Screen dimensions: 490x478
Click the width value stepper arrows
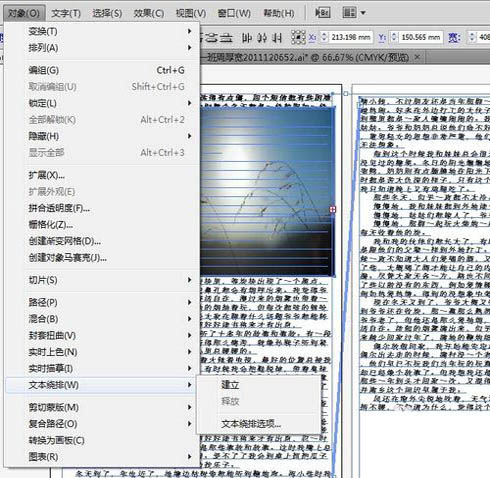tap(472, 37)
